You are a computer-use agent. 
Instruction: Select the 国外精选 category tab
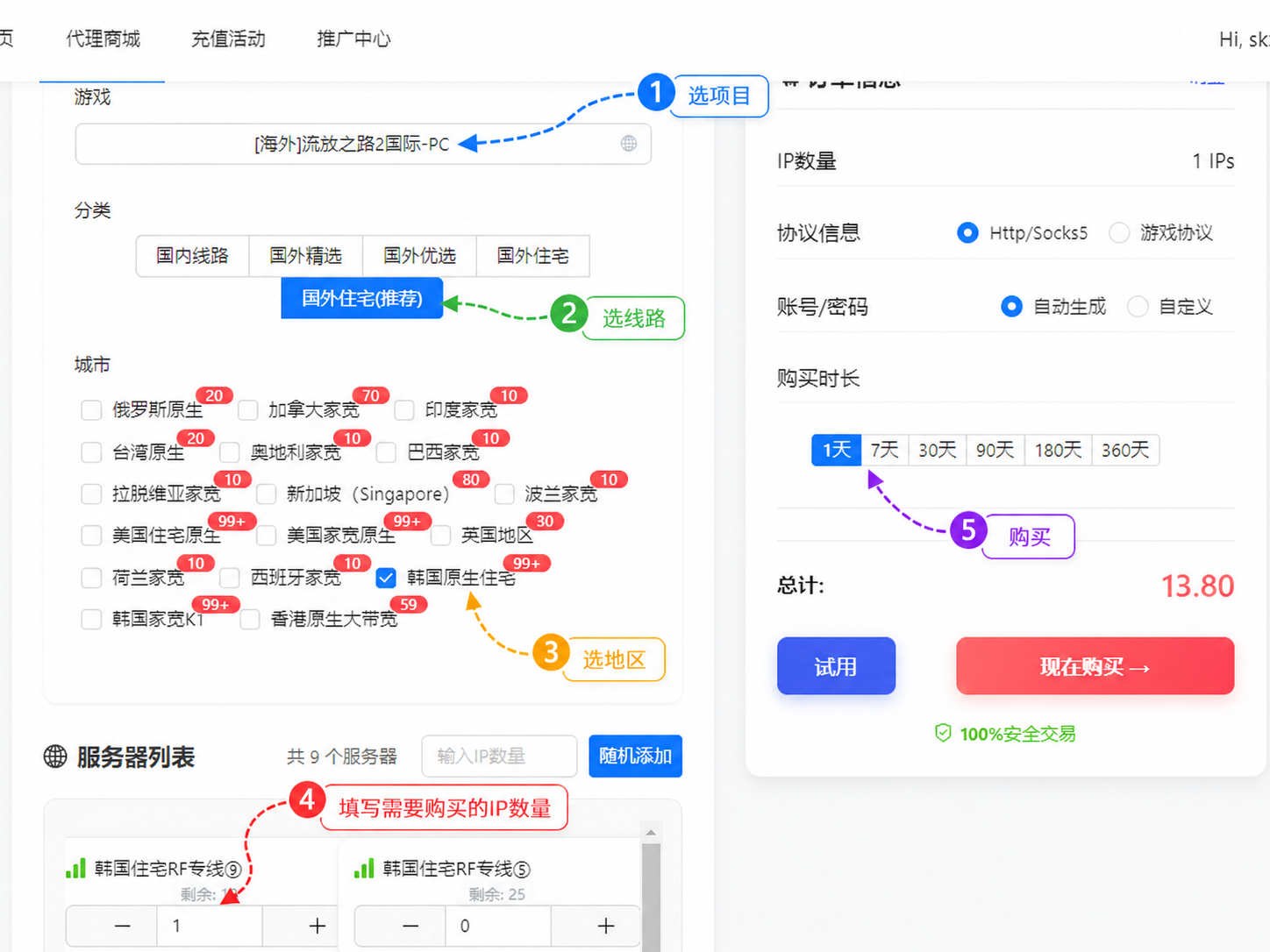click(305, 256)
